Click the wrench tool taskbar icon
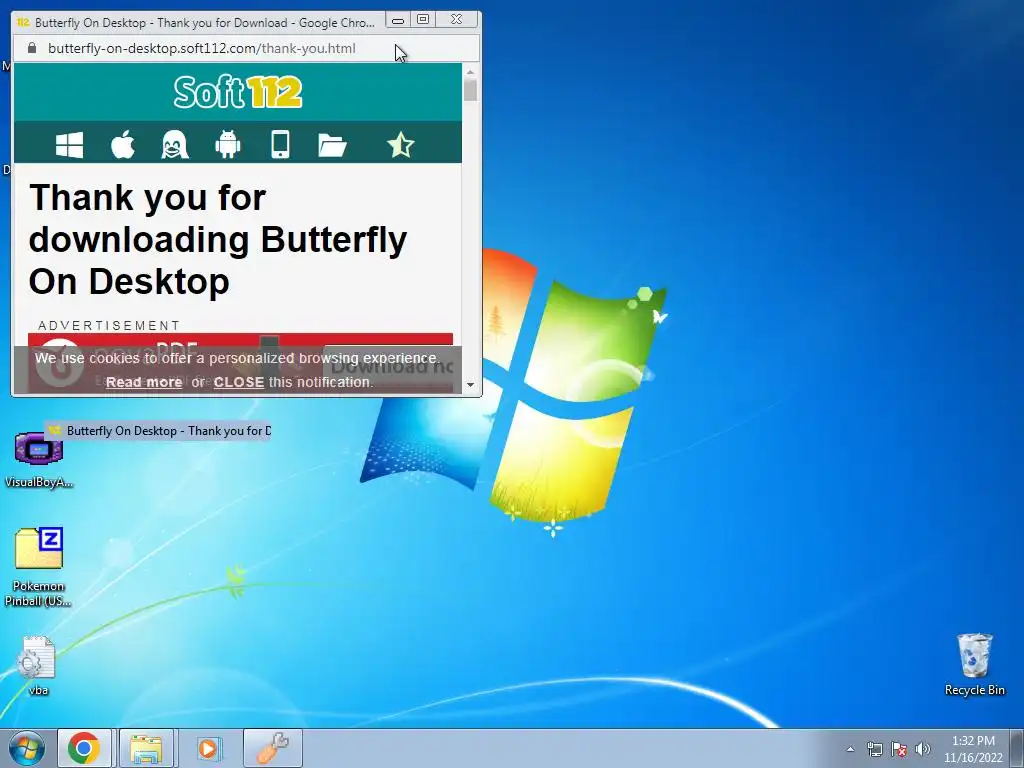This screenshot has width=1024, height=768. pos(272,748)
